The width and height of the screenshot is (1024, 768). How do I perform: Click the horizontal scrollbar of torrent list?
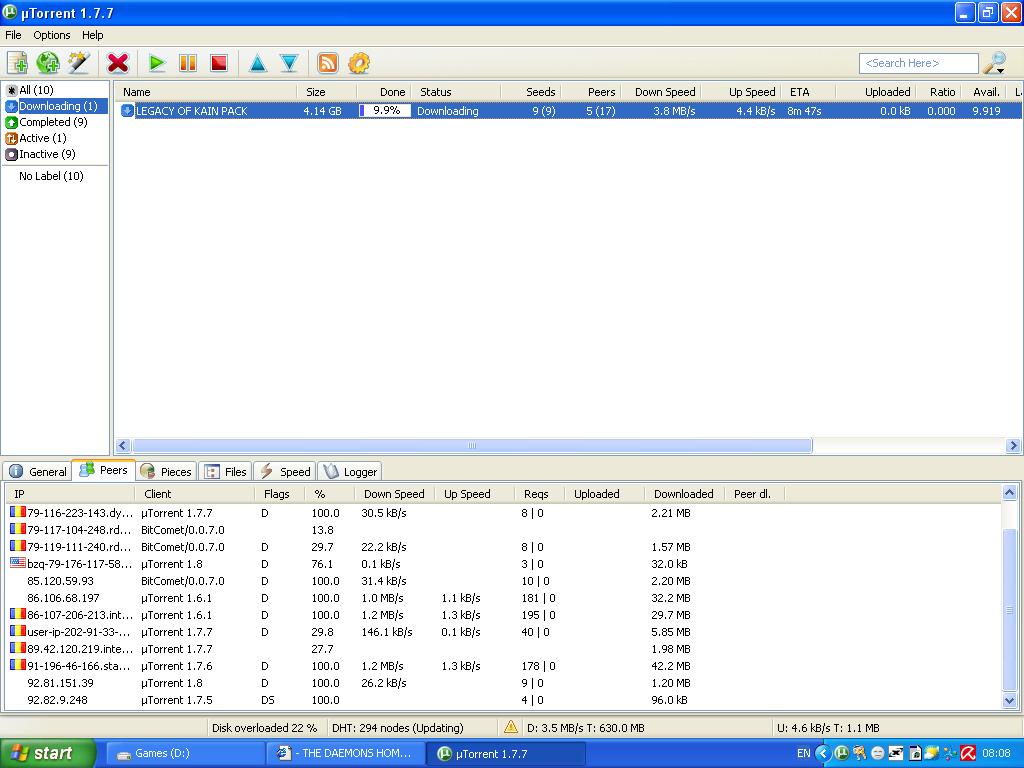pos(472,446)
